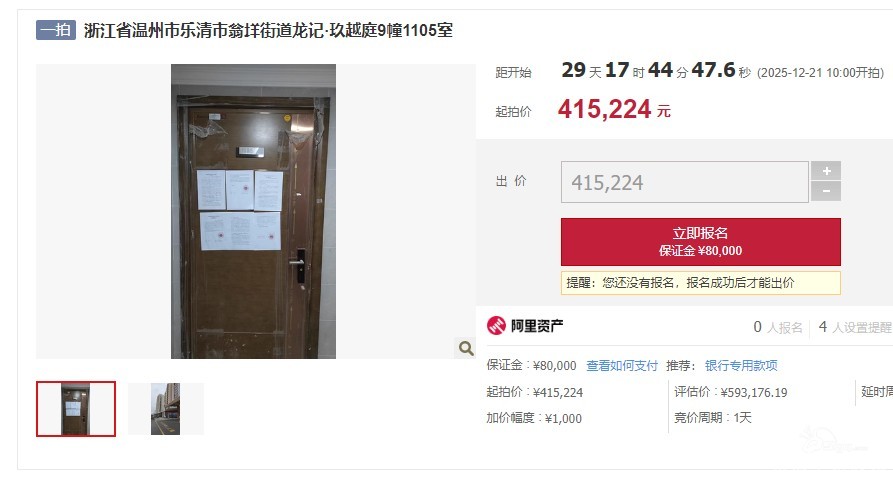Viewport: 893px width, 479px height.
Task: Click the 阿里资产 logo icon
Action: tap(496, 326)
